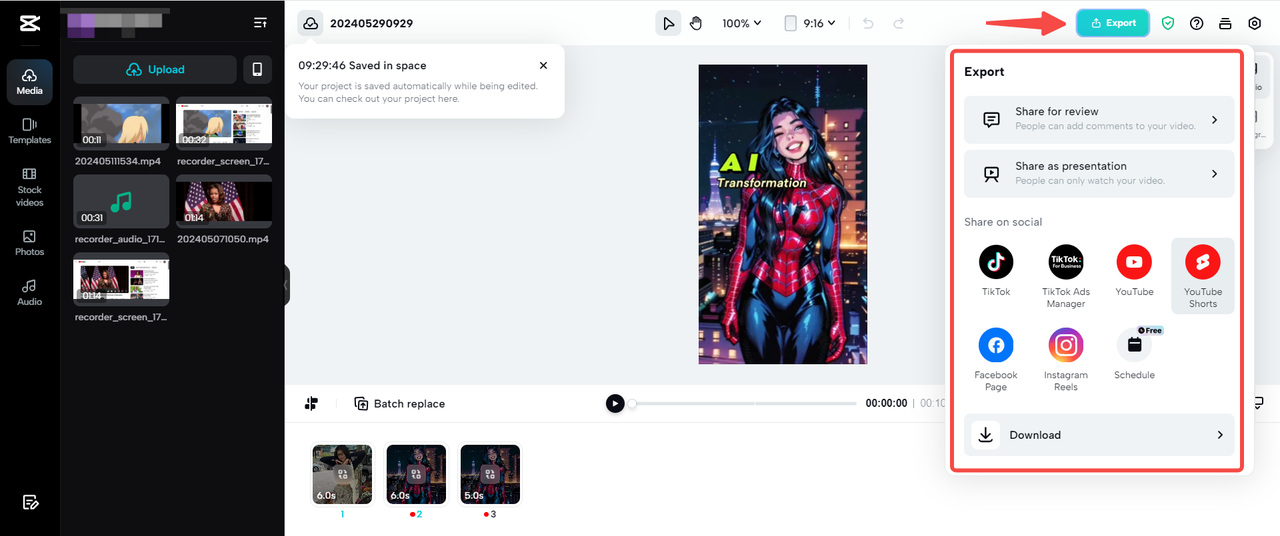The width and height of the screenshot is (1280, 536).
Task: Play the video preview
Action: coord(615,403)
